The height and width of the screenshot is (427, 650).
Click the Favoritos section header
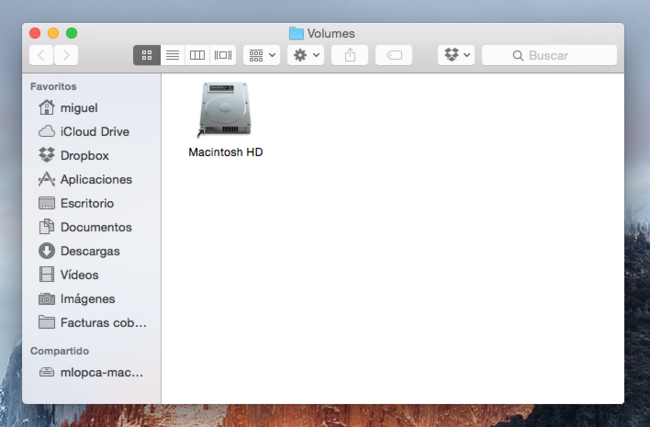click(x=53, y=86)
